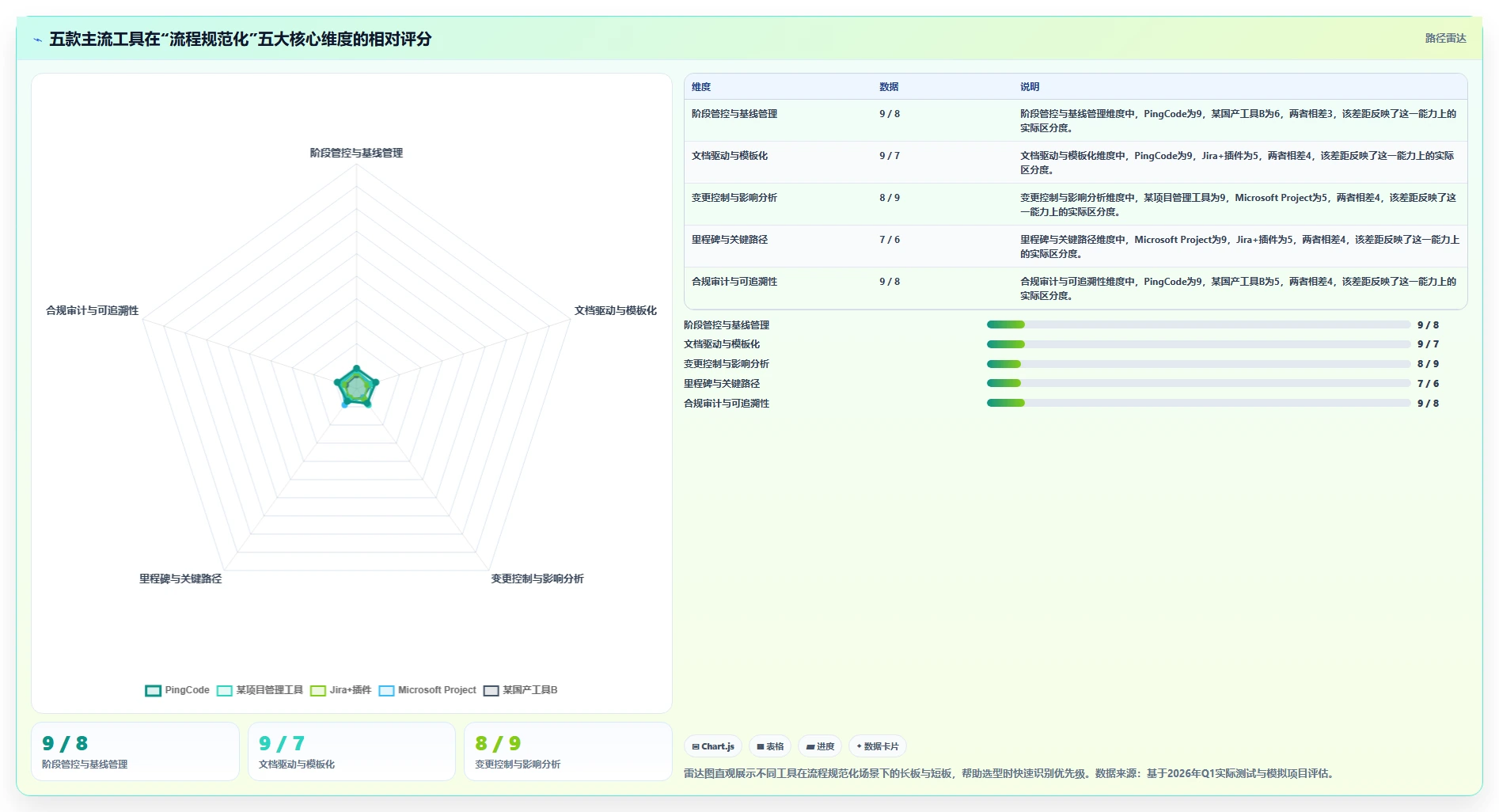Click the 路径雷达 label in the header
Screen dimensions: 1499x812
[1445, 38]
